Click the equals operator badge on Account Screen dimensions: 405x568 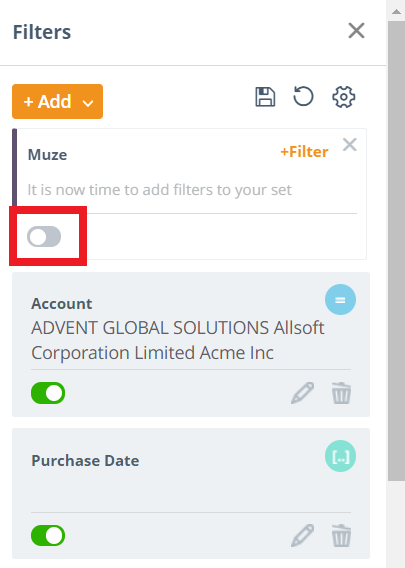coord(340,300)
